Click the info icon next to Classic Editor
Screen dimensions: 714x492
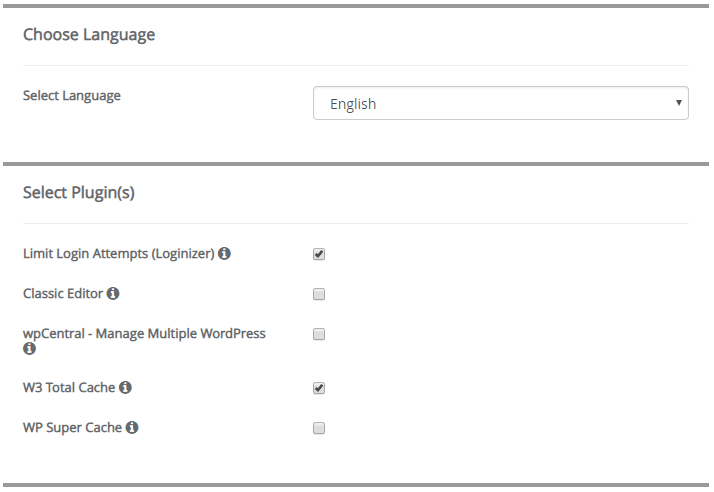113,293
